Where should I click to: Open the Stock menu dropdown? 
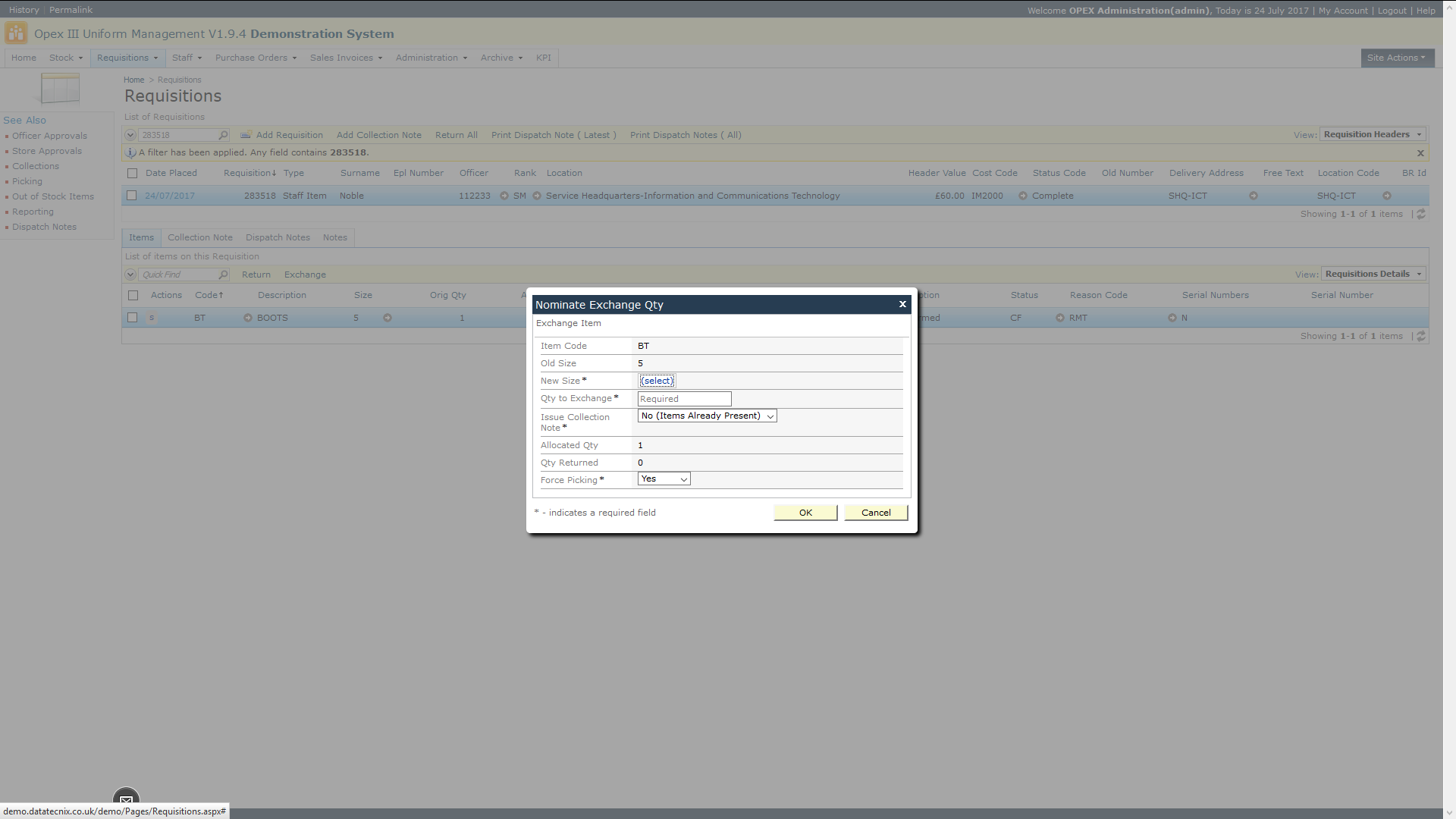[66, 58]
